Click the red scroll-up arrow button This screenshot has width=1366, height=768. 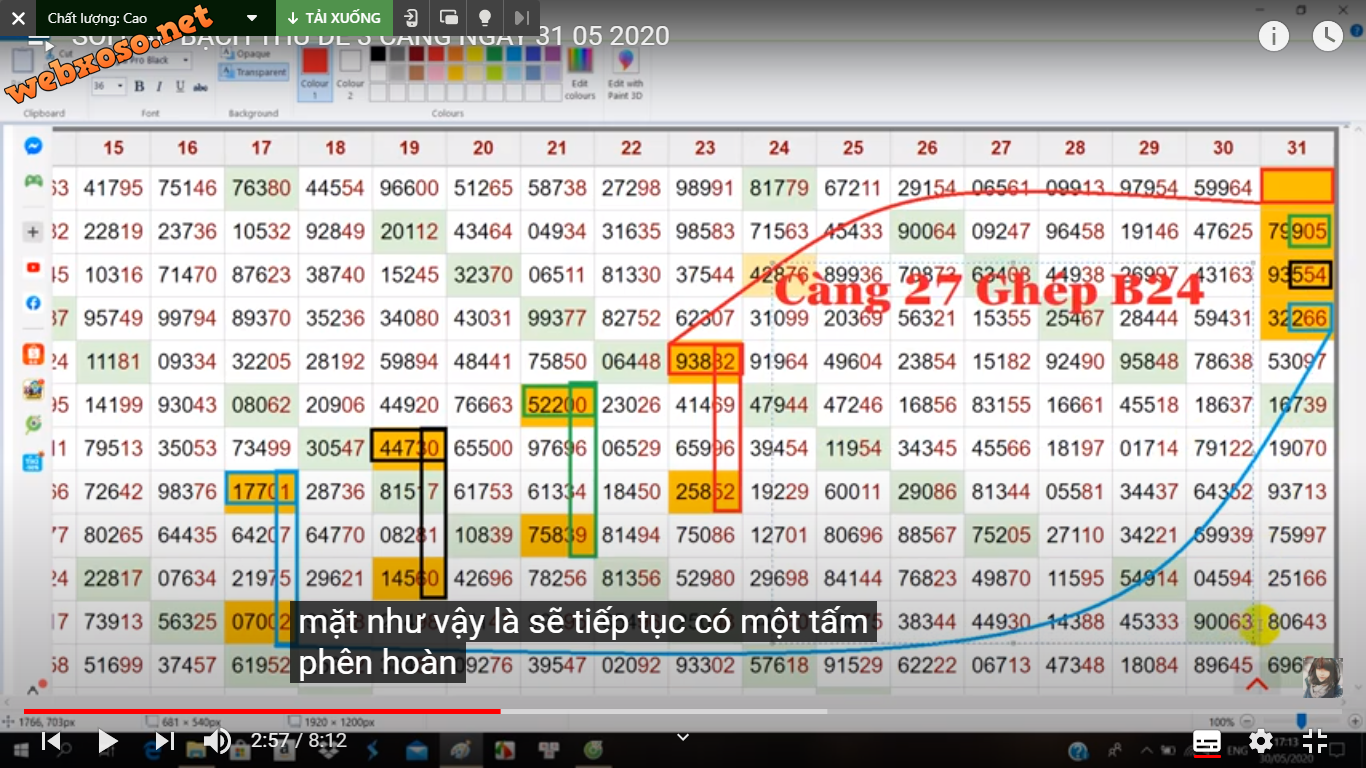point(1257,685)
